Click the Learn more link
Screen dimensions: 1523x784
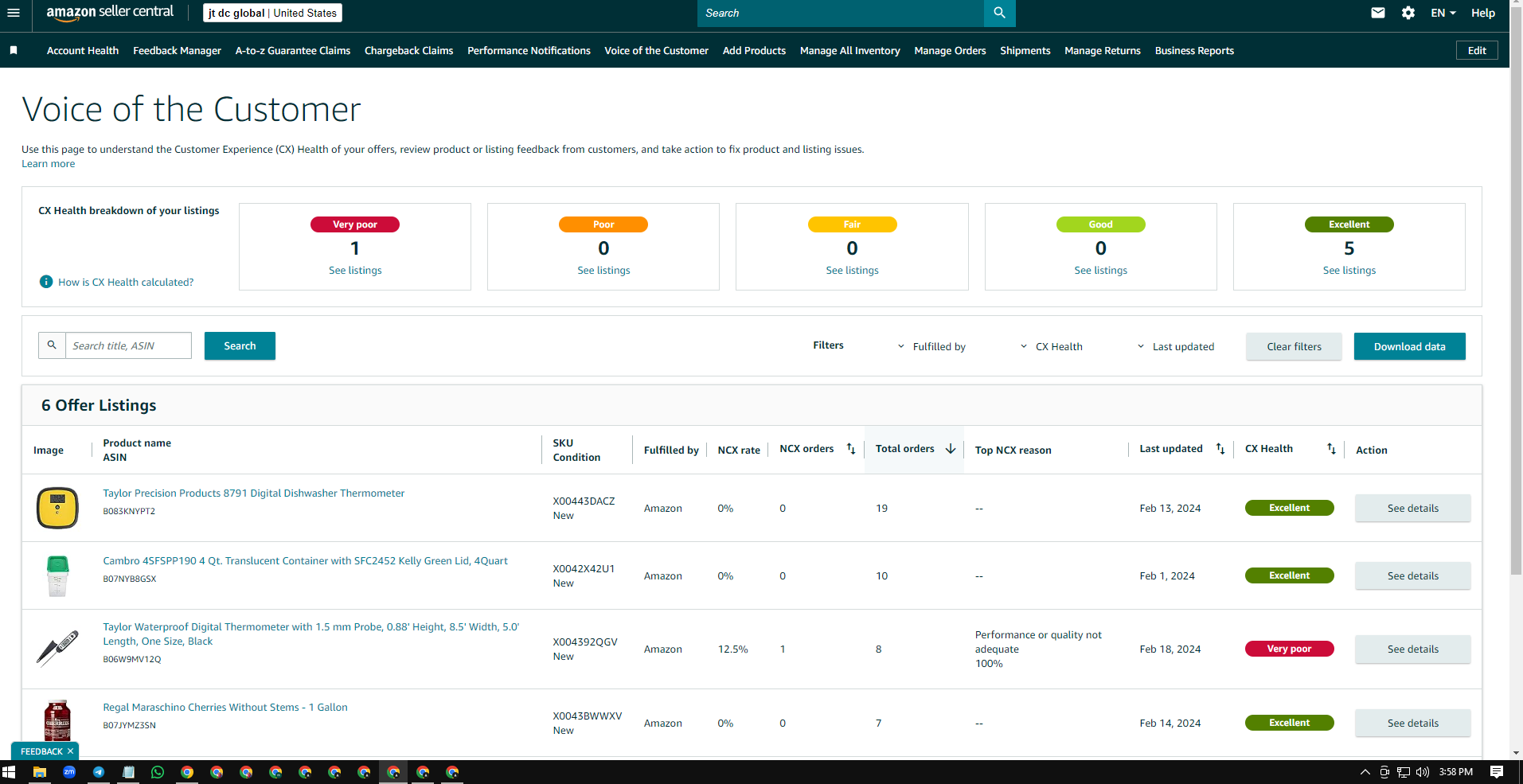tap(48, 164)
